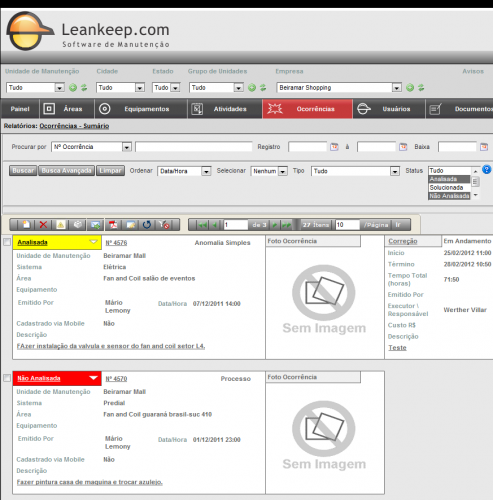Click the red X delete icon
This screenshot has width=493, height=500.
click(x=43, y=225)
